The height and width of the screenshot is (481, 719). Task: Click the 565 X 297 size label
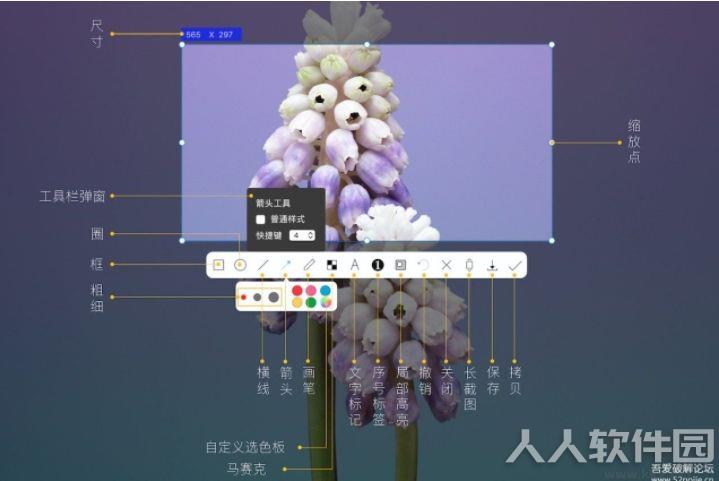coord(211,34)
